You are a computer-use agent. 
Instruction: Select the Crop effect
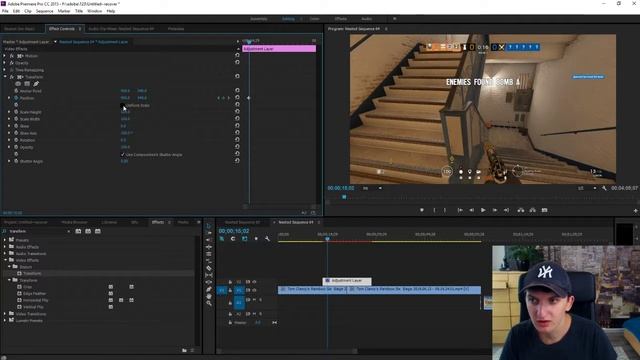(27, 287)
